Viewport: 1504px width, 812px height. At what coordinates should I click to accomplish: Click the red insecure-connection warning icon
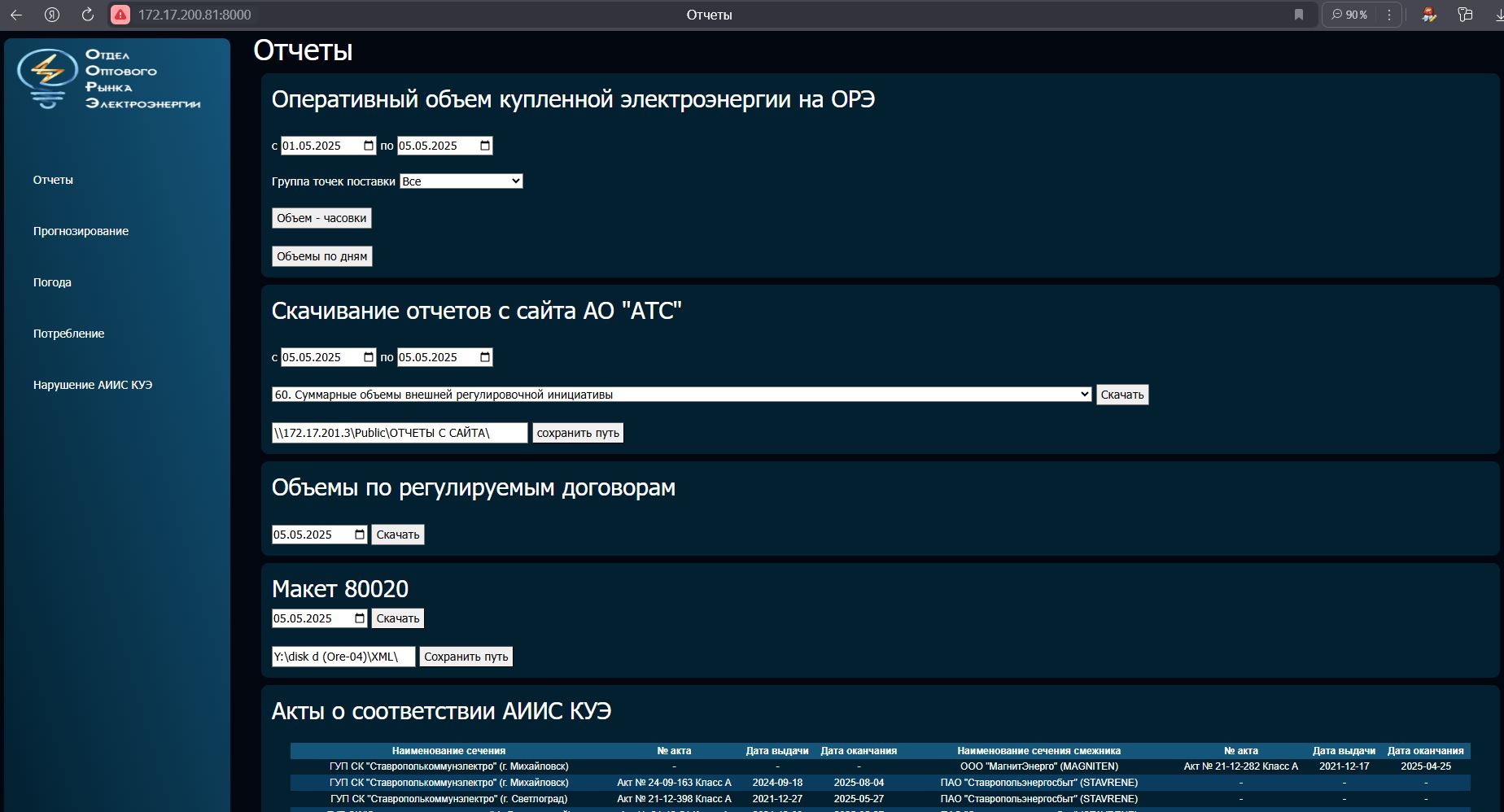(120, 15)
